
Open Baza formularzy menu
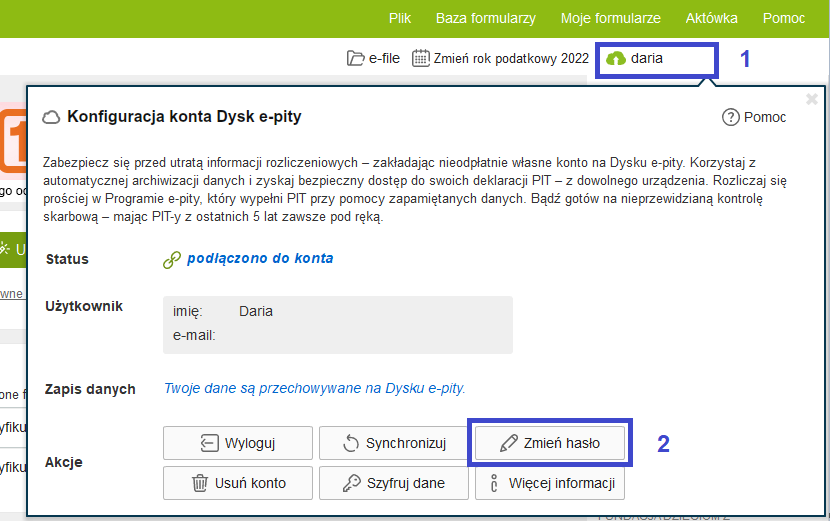[485, 18]
